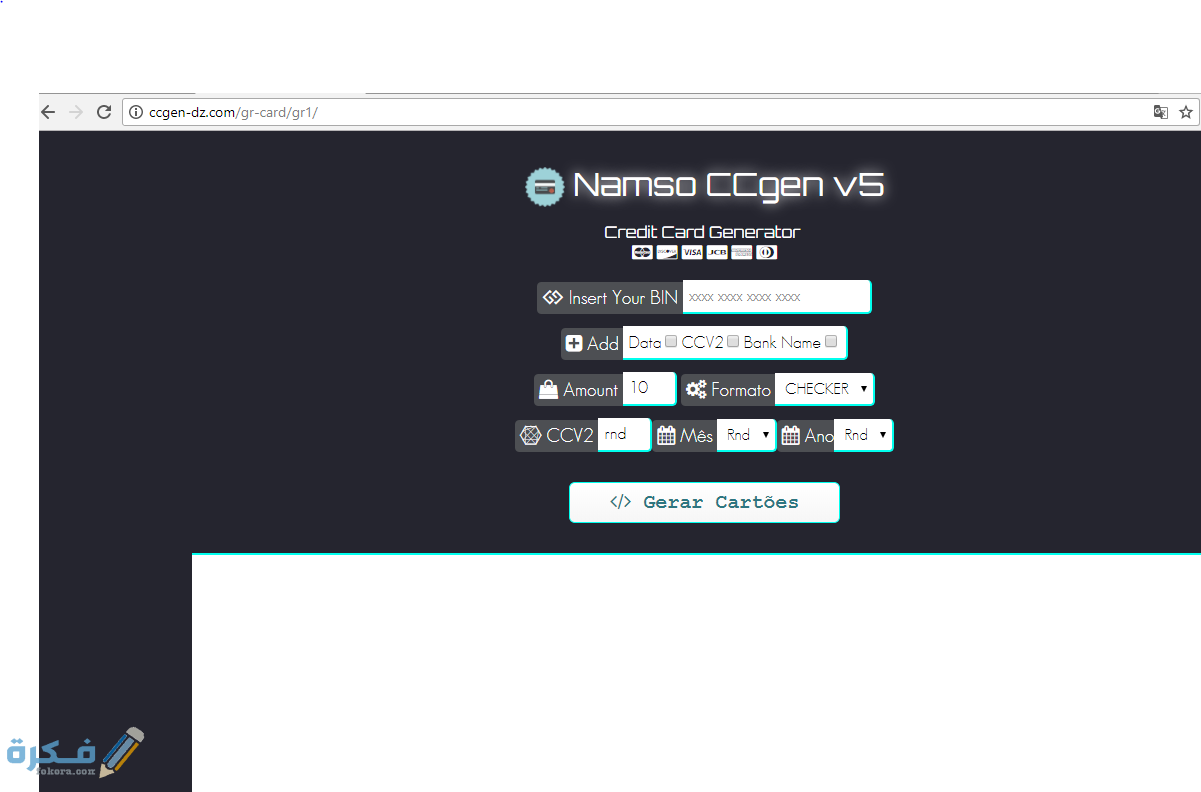Image resolution: width=1201 pixels, height=792 pixels.
Task: Open the Formato CHECKER dropdown
Action: tap(825, 389)
